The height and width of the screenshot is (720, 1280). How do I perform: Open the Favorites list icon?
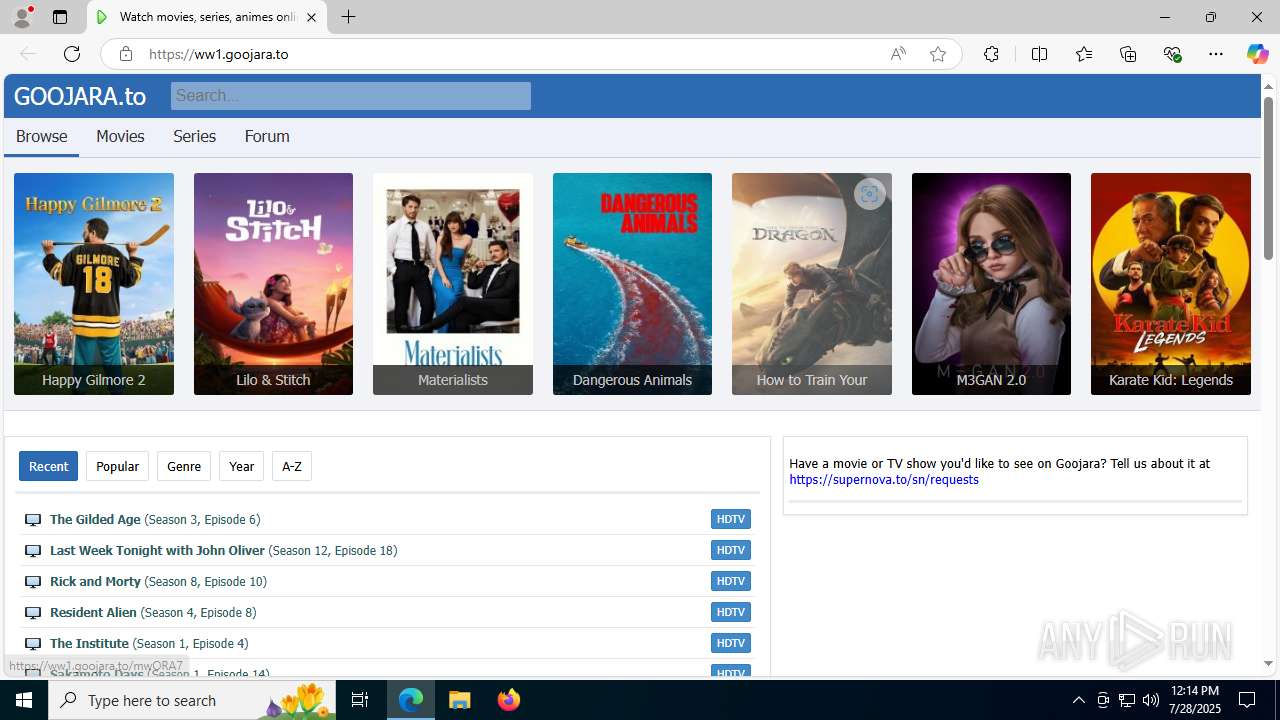pos(1084,54)
